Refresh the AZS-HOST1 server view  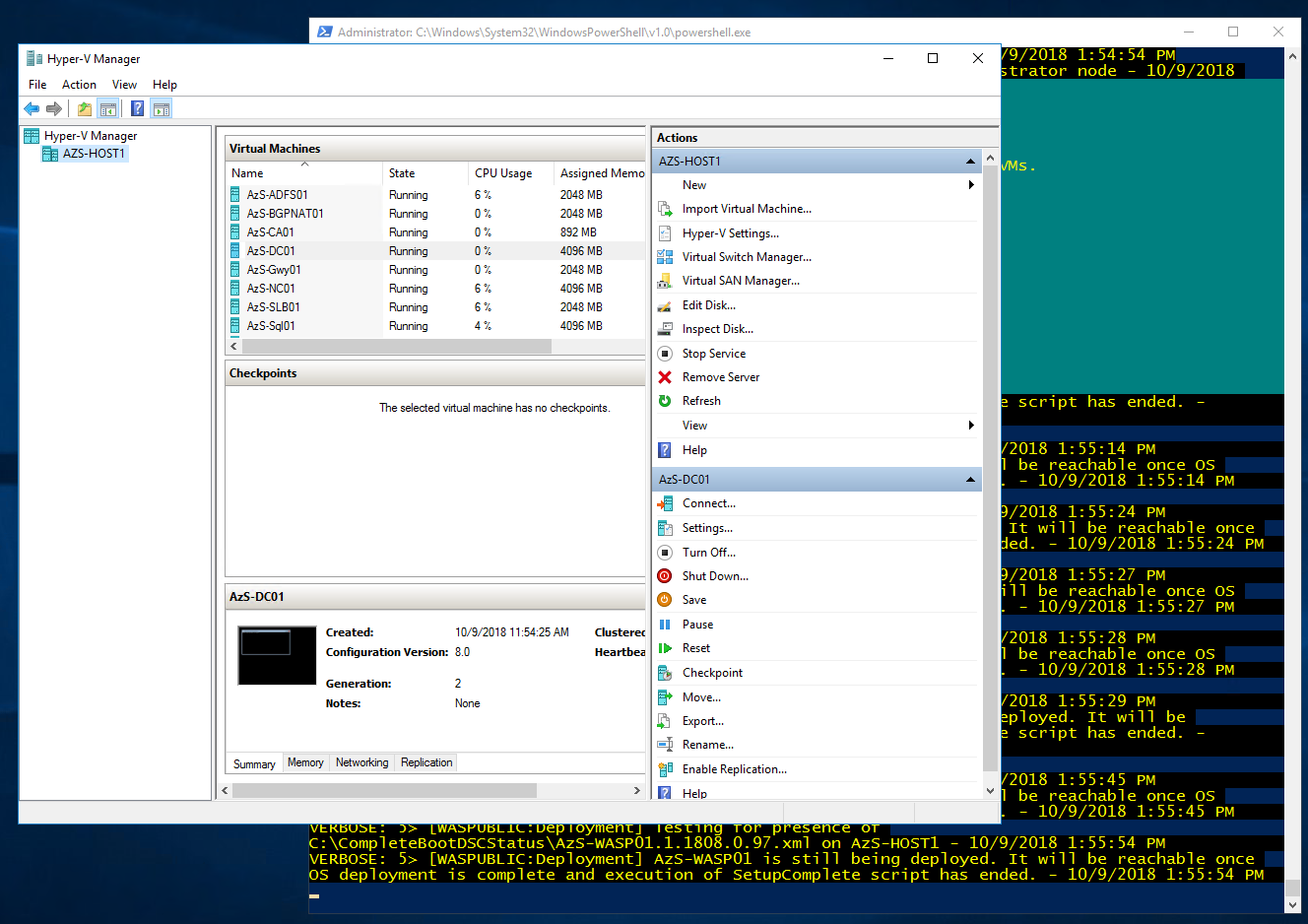tap(703, 400)
